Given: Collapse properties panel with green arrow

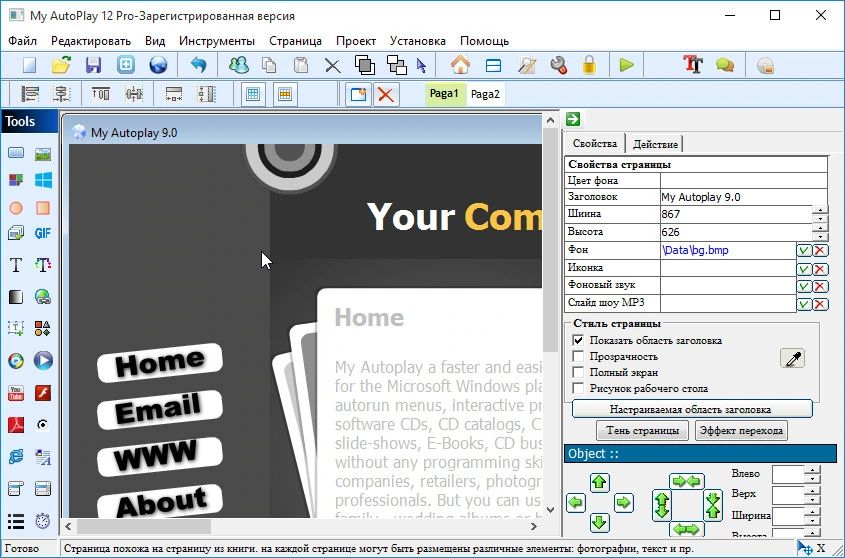Looking at the screenshot, I should (x=573, y=119).
